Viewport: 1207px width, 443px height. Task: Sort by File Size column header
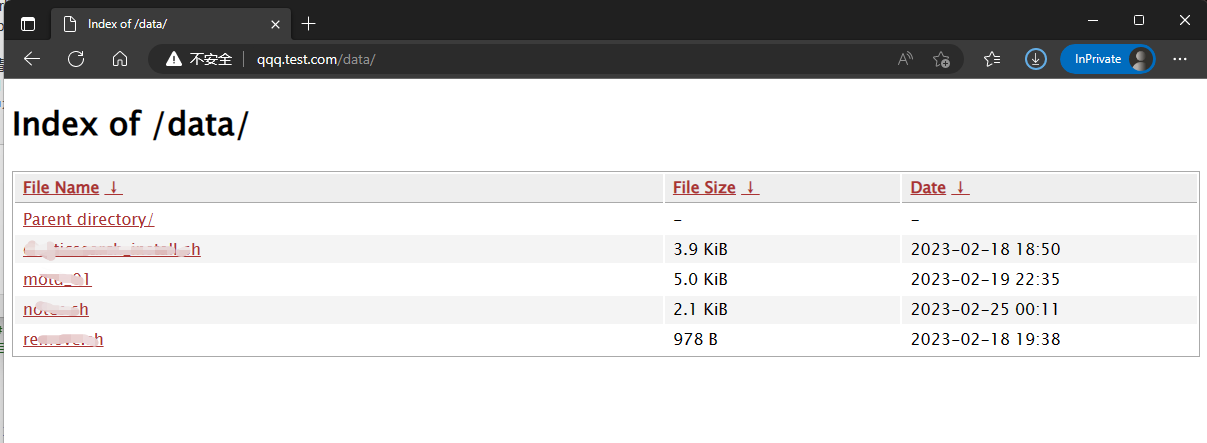(x=704, y=187)
